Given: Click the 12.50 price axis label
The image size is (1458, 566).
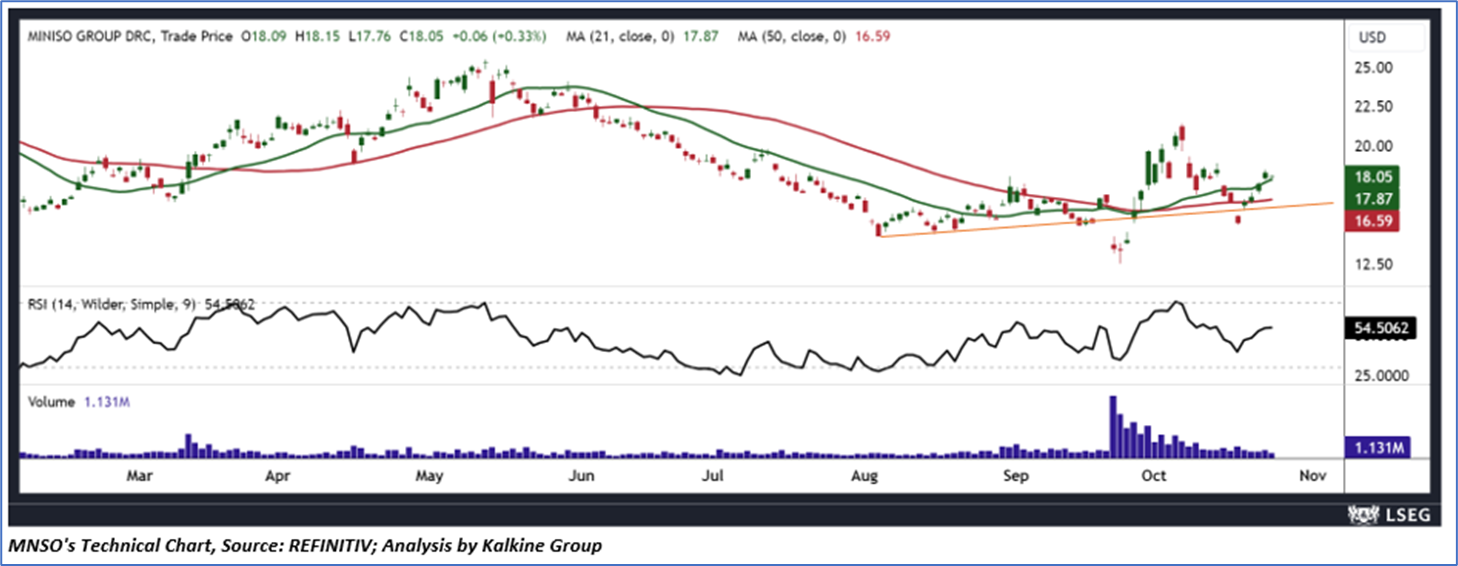Looking at the screenshot, I should 1375,264.
